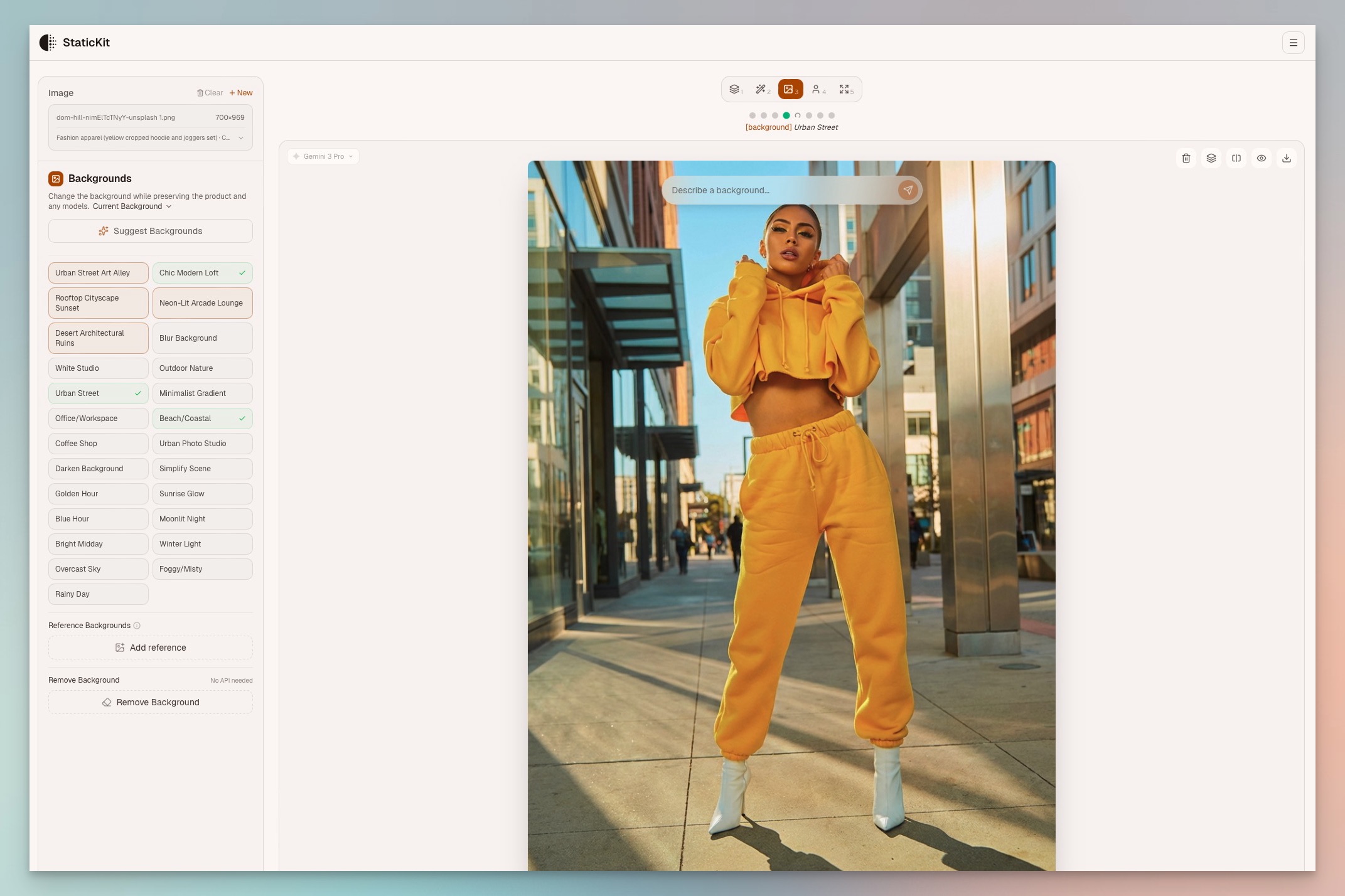
Task: Click the split compare view icon
Action: coord(1236,158)
